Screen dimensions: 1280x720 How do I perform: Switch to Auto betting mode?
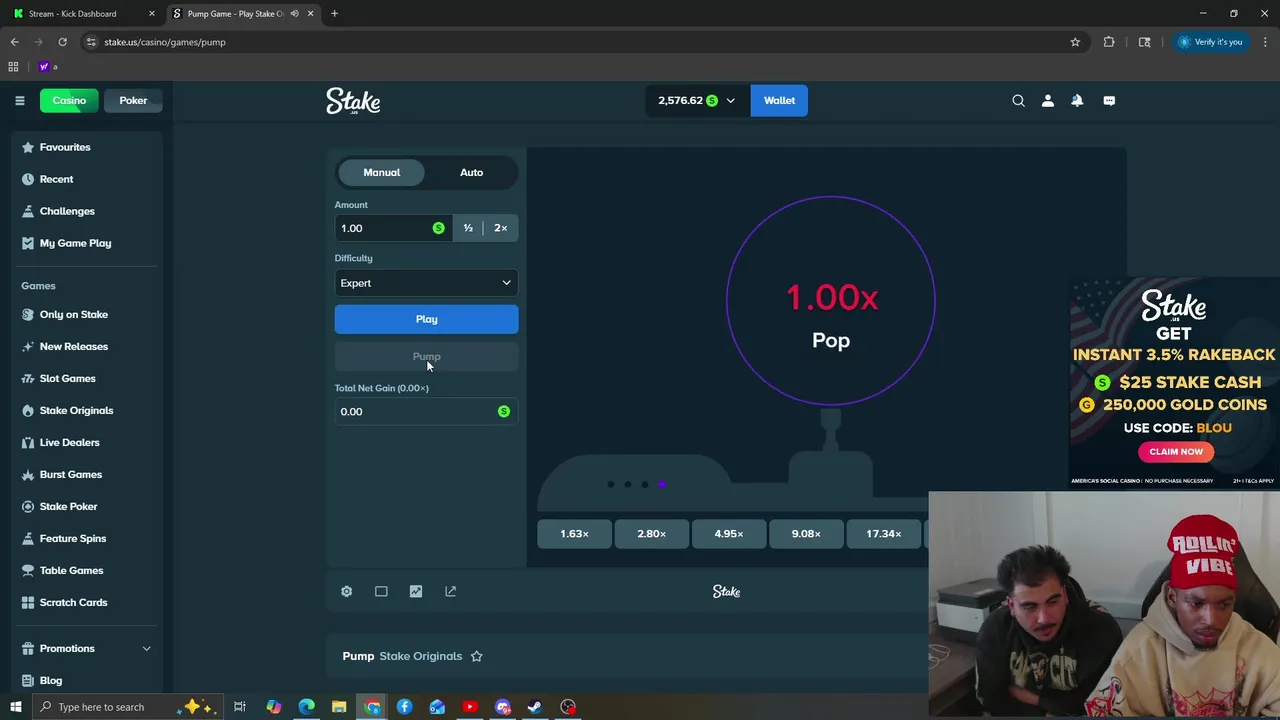click(x=471, y=172)
